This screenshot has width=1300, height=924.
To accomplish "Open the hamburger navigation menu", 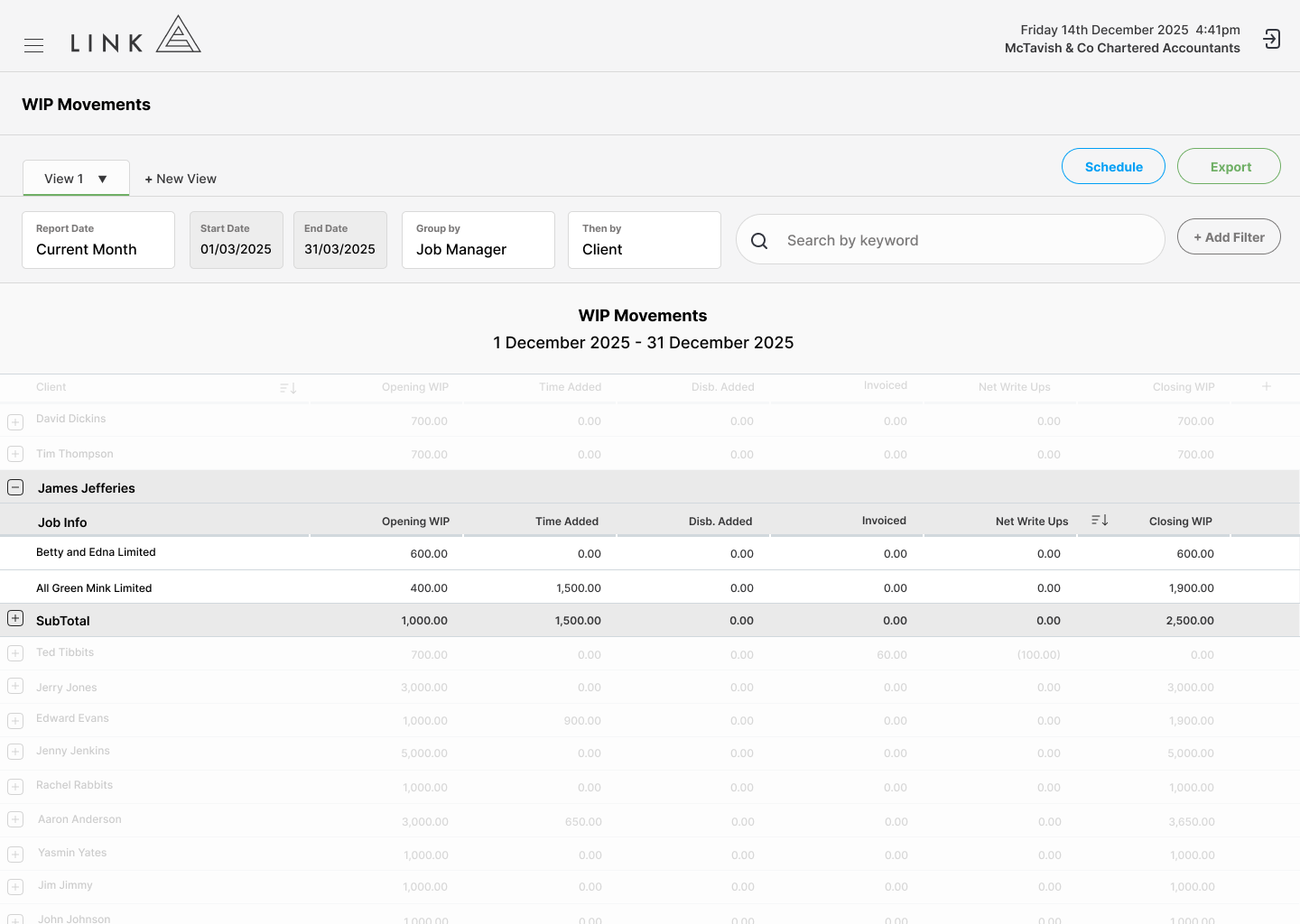I will tap(33, 45).
